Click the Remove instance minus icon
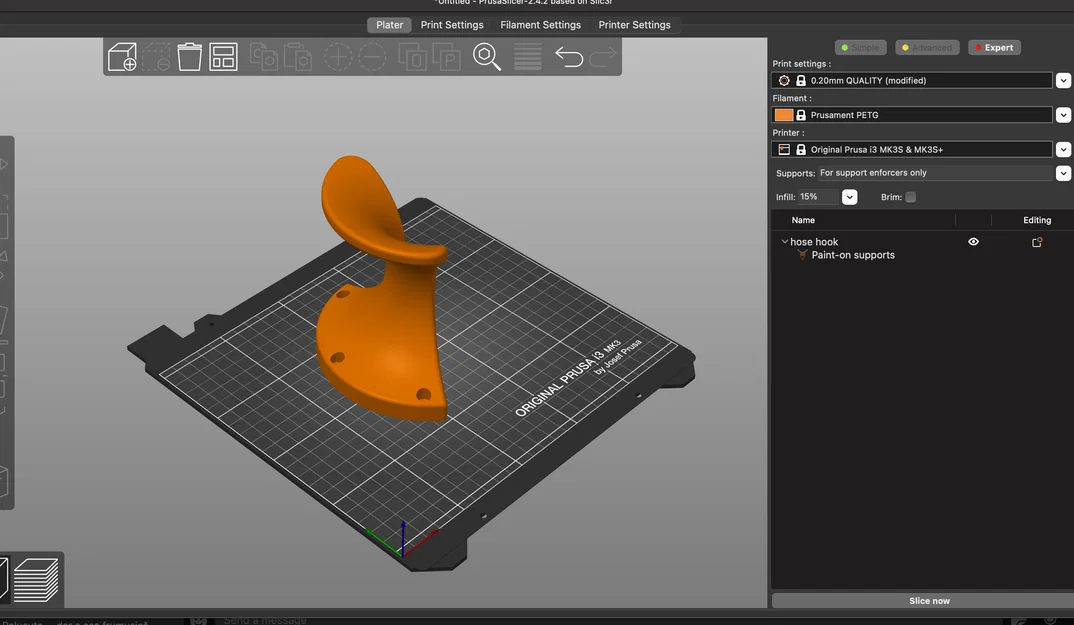The width and height of the screenshot is (1074, 625). click(x=372, y=57)
